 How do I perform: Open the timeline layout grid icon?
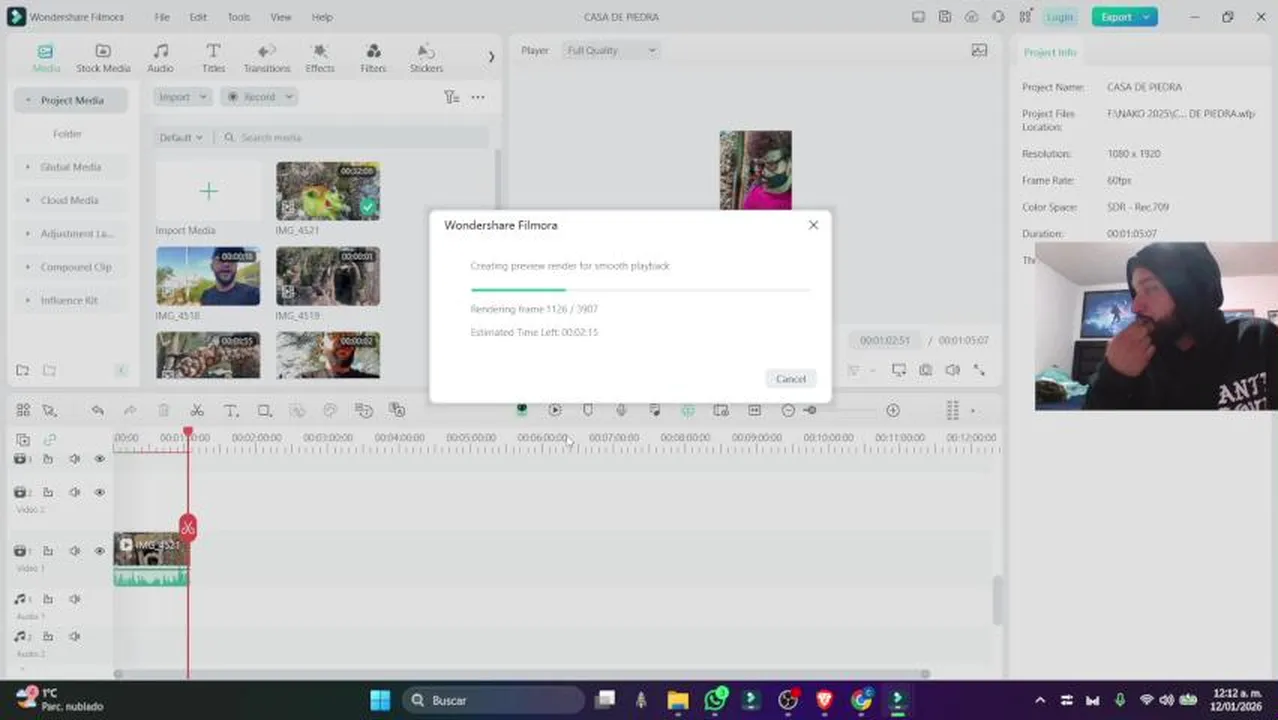(953, 410)
